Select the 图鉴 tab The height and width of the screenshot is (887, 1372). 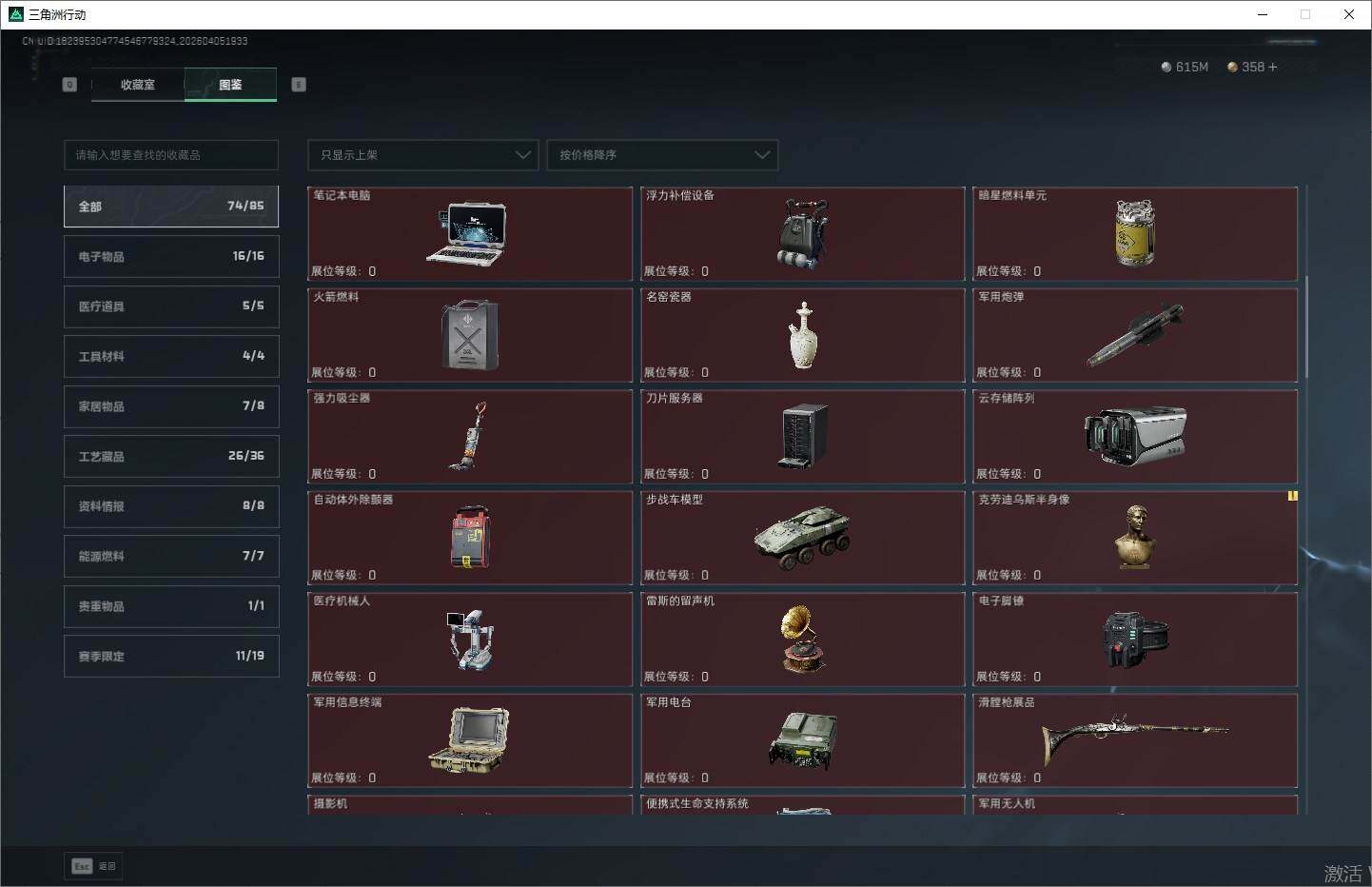click(x=230, y=85)
